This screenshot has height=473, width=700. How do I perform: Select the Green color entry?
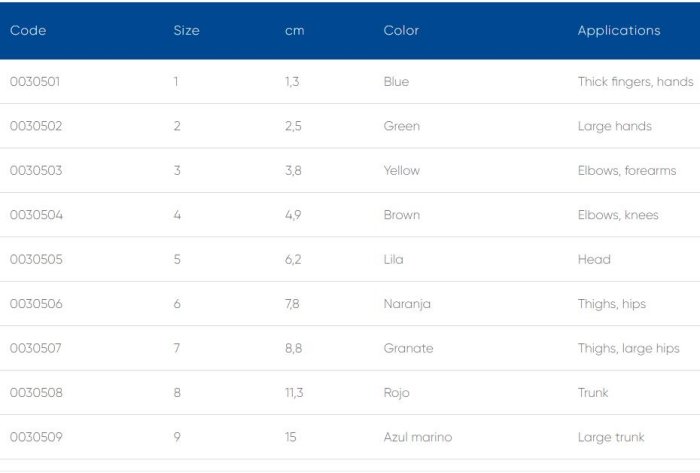click(x=401, y=126)
